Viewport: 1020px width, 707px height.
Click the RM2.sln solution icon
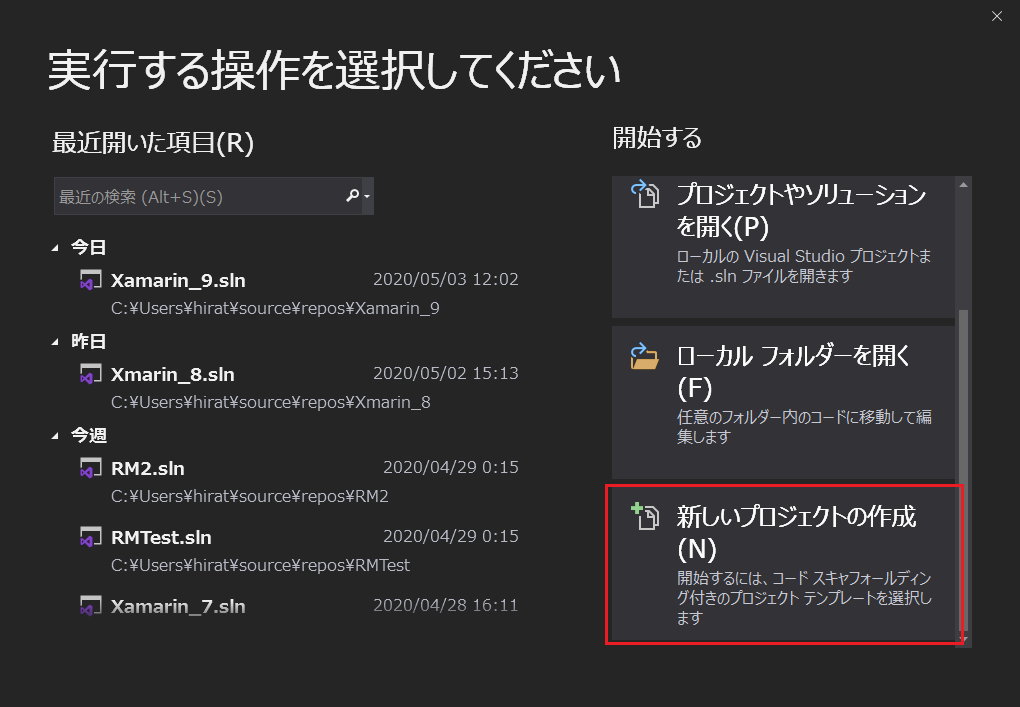90,468
